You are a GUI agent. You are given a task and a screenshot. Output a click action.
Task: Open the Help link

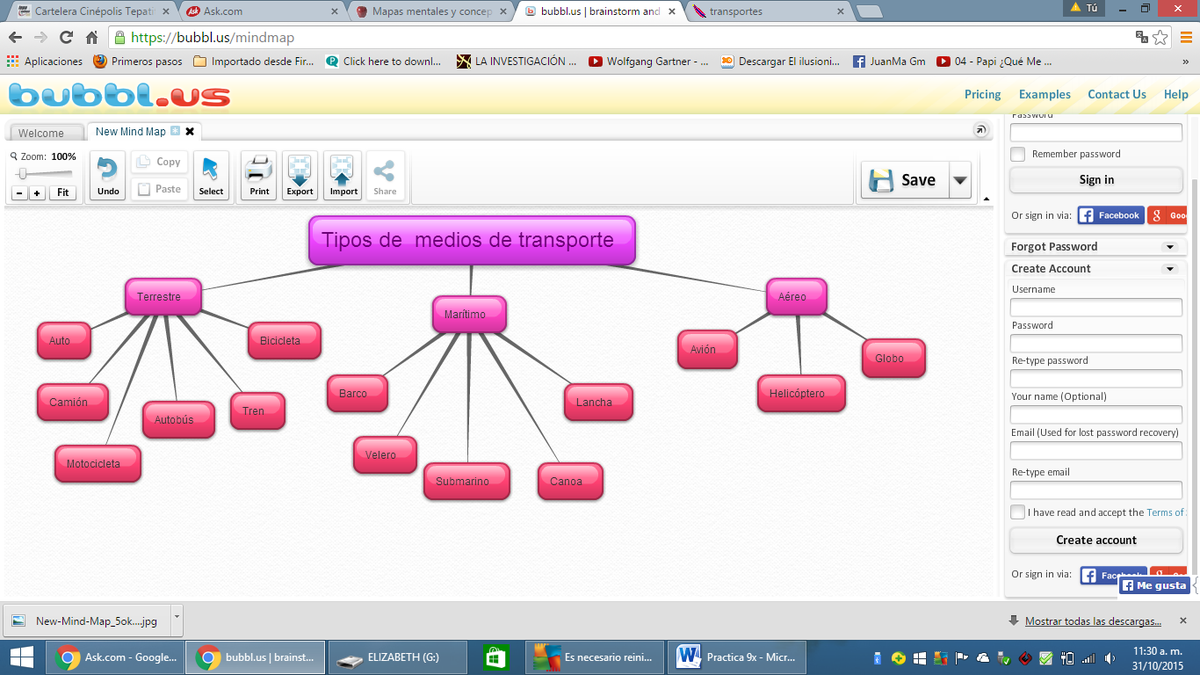[1176, 94]
